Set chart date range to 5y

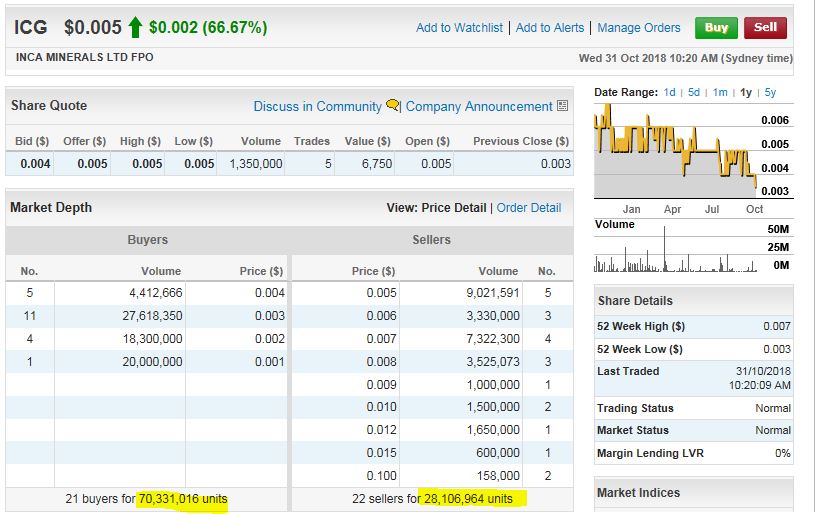pos(770,92)
